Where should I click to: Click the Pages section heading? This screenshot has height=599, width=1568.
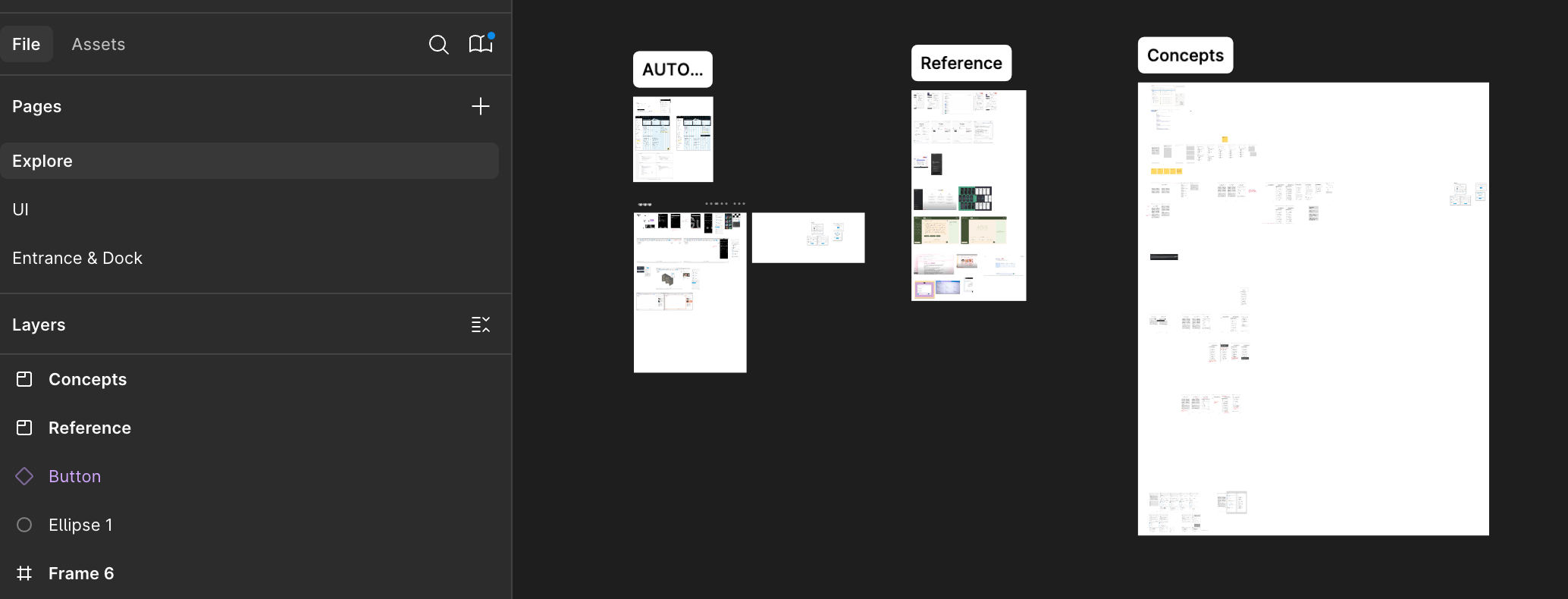point(37,106)
